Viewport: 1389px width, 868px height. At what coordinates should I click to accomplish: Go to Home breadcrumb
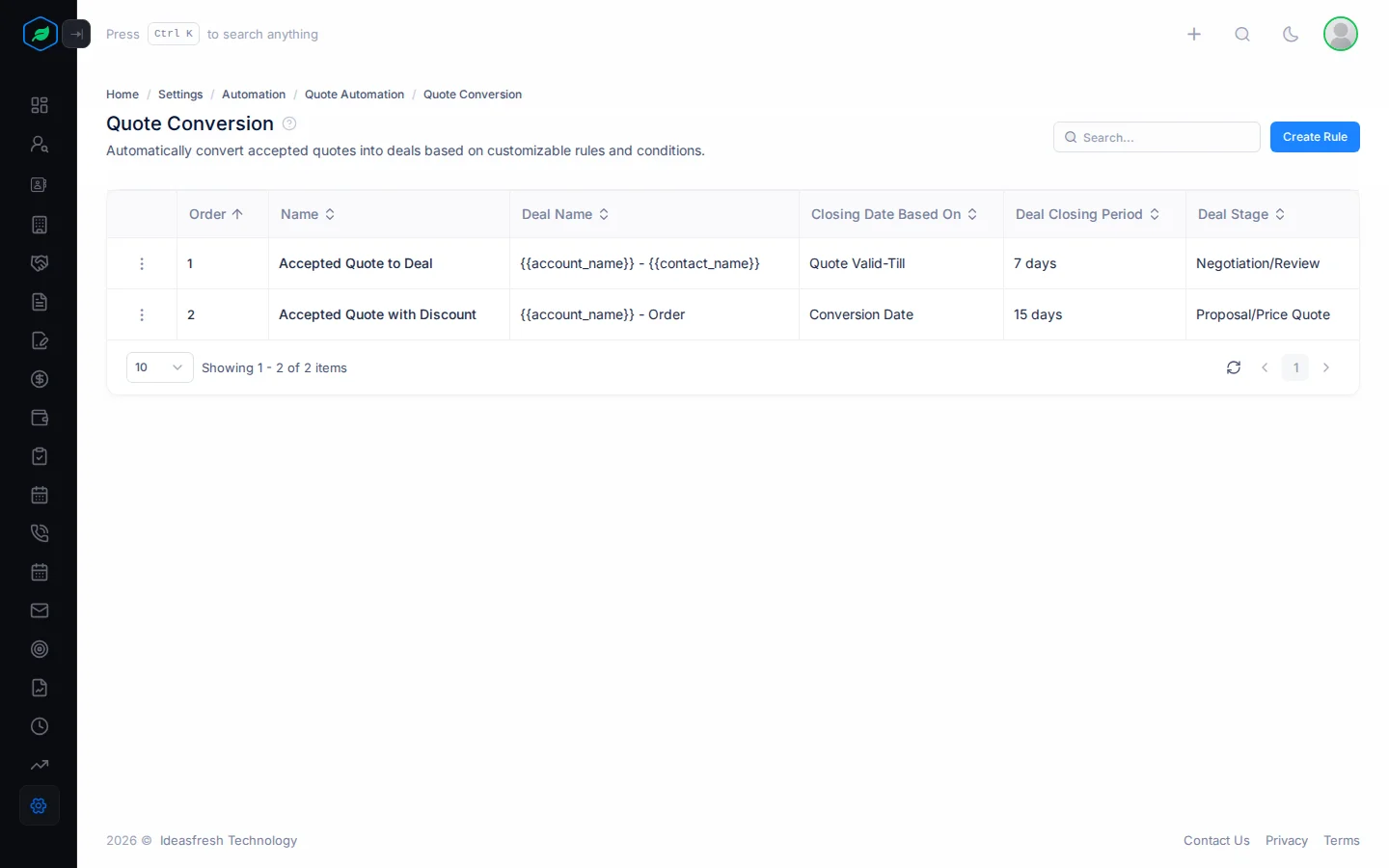[x=123, y=95]
